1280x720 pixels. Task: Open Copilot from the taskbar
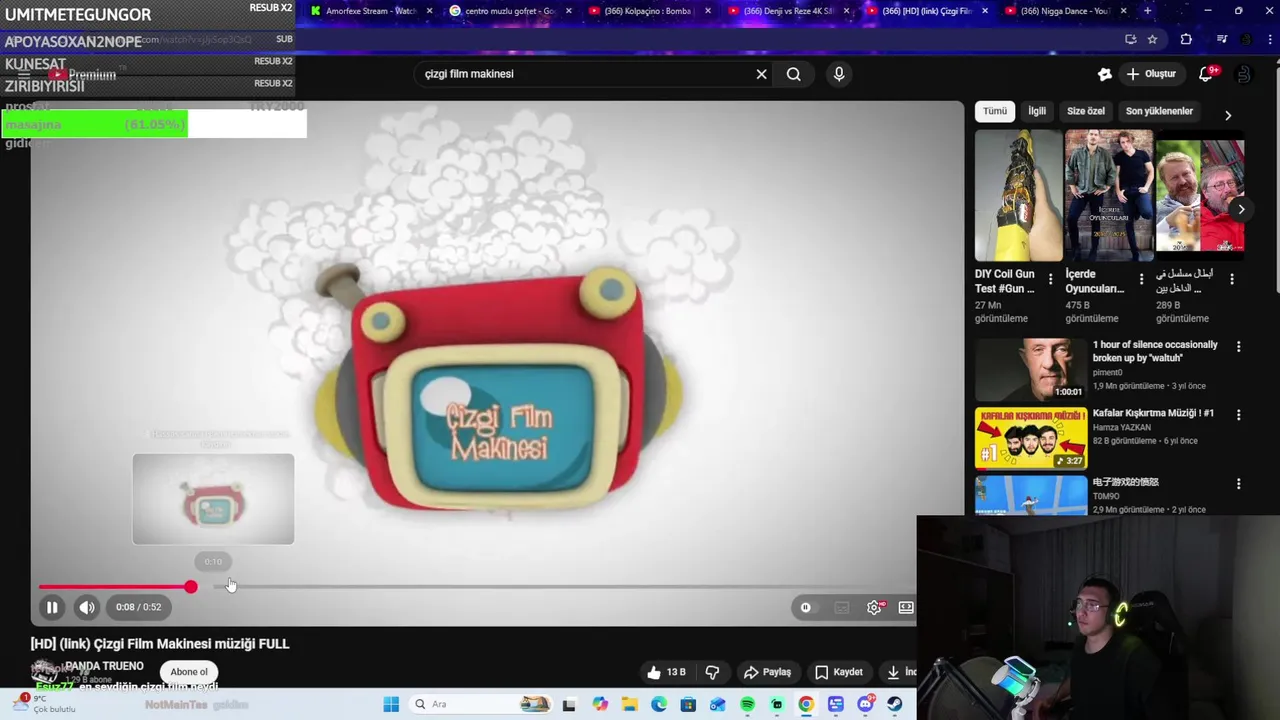(600, 704)
